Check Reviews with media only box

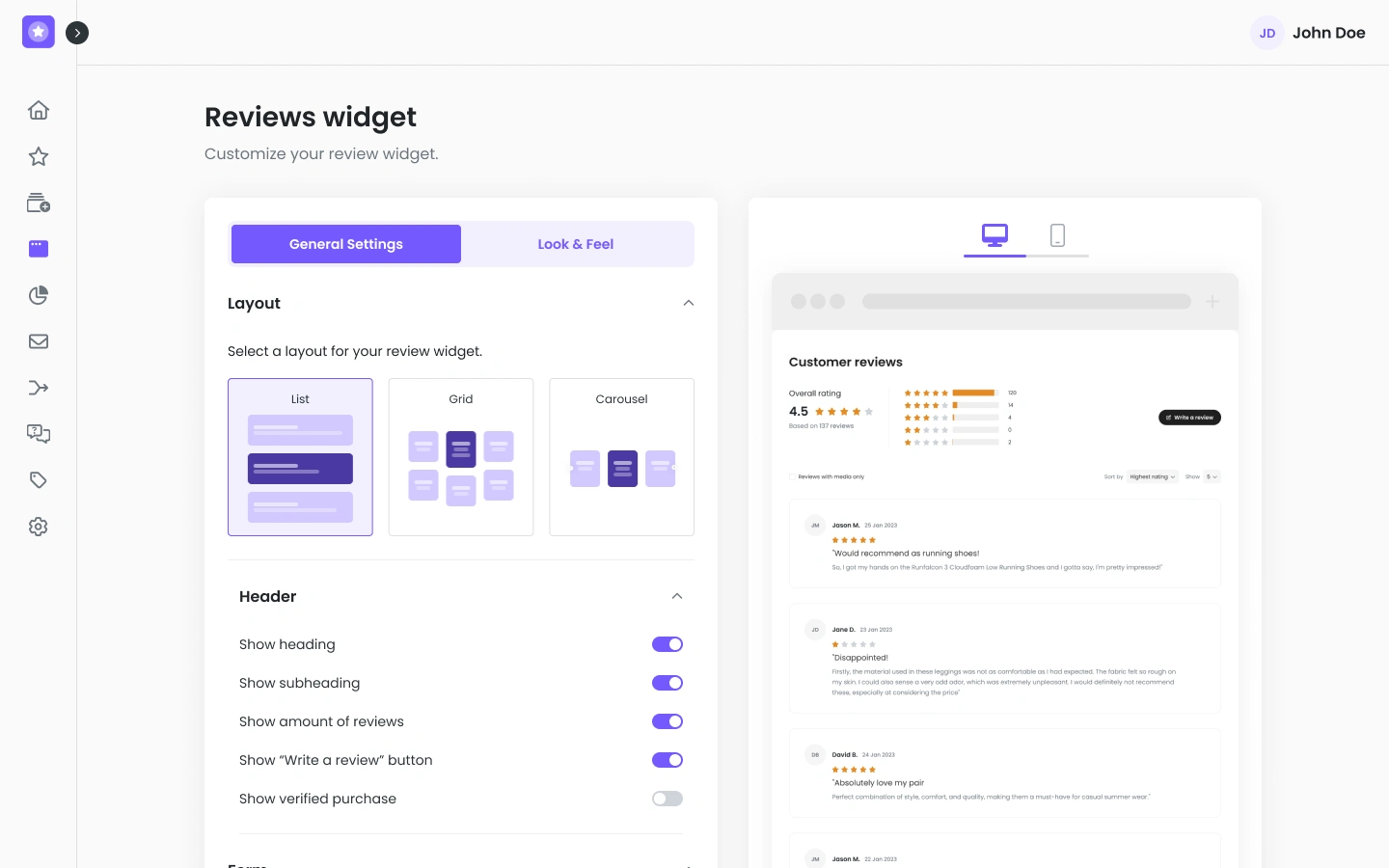(792, 476)
